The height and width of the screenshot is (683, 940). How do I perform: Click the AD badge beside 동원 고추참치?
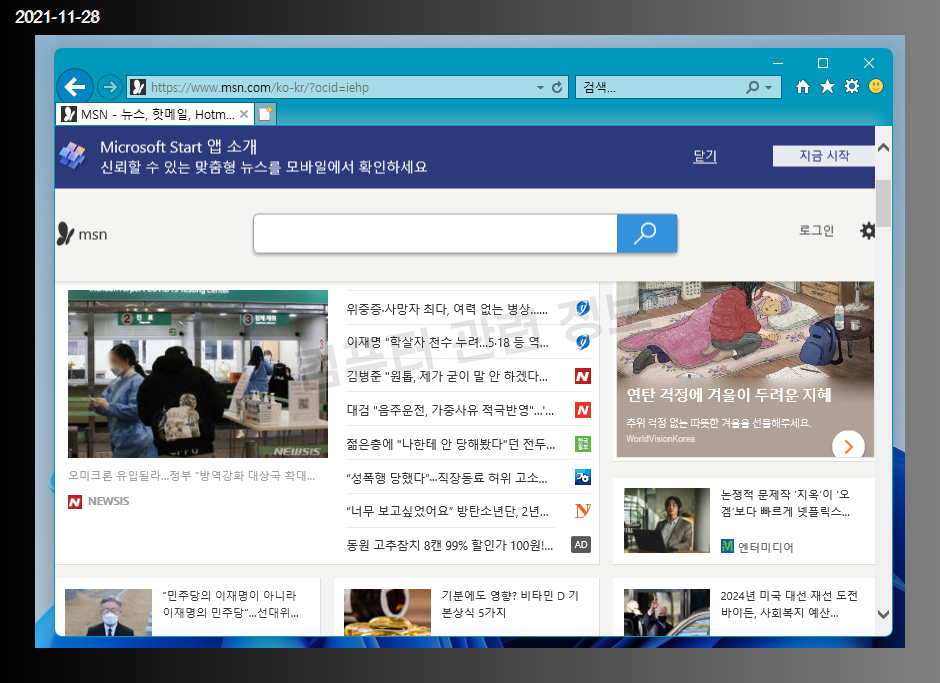coord(581,544)
